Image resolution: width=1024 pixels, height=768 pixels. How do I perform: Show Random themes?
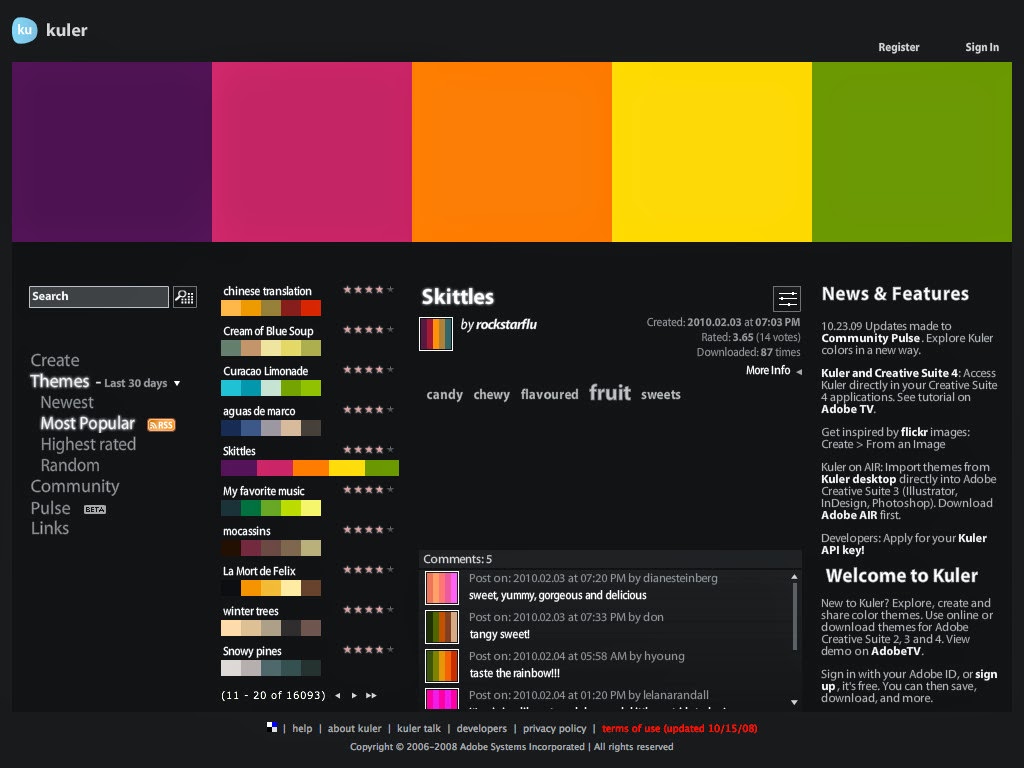(70, 465)
